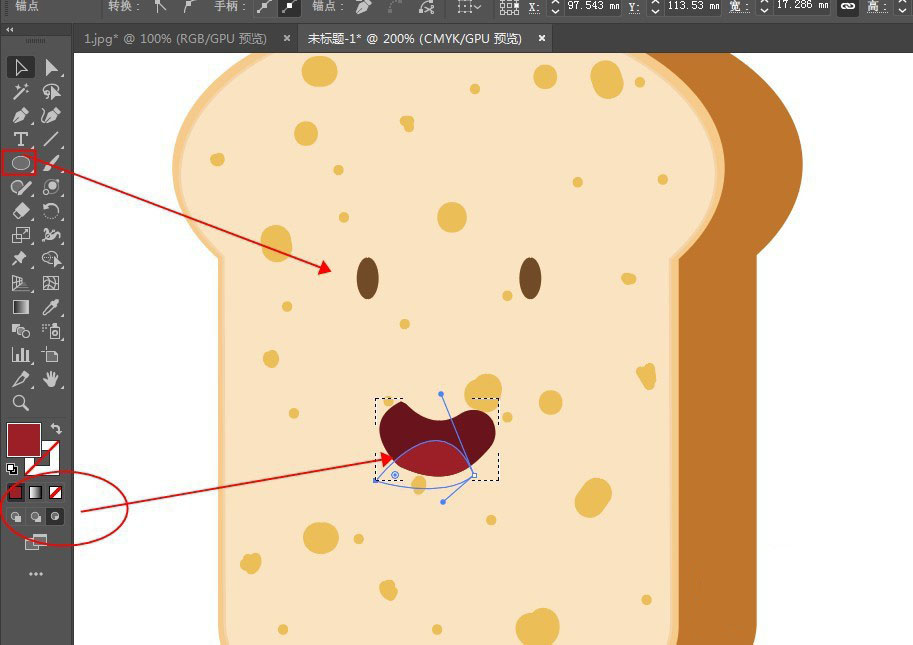Select the Blob Brush tool
This screenshot has width=913, height=645.
click(51, 187)
